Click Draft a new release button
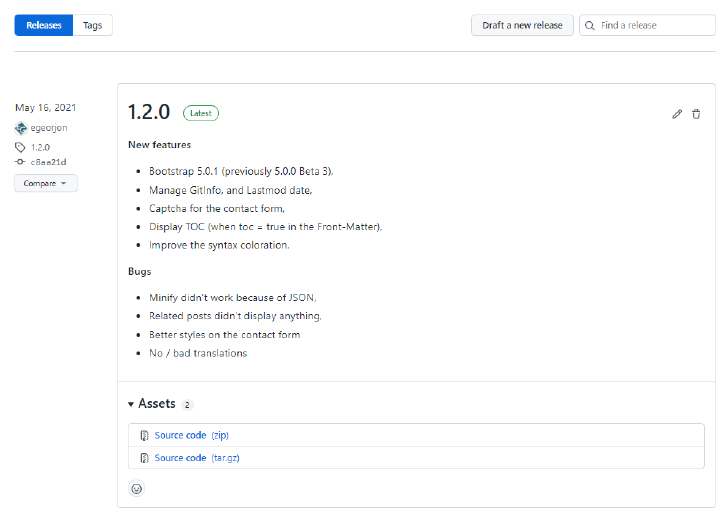 click(x=522, y=25)
